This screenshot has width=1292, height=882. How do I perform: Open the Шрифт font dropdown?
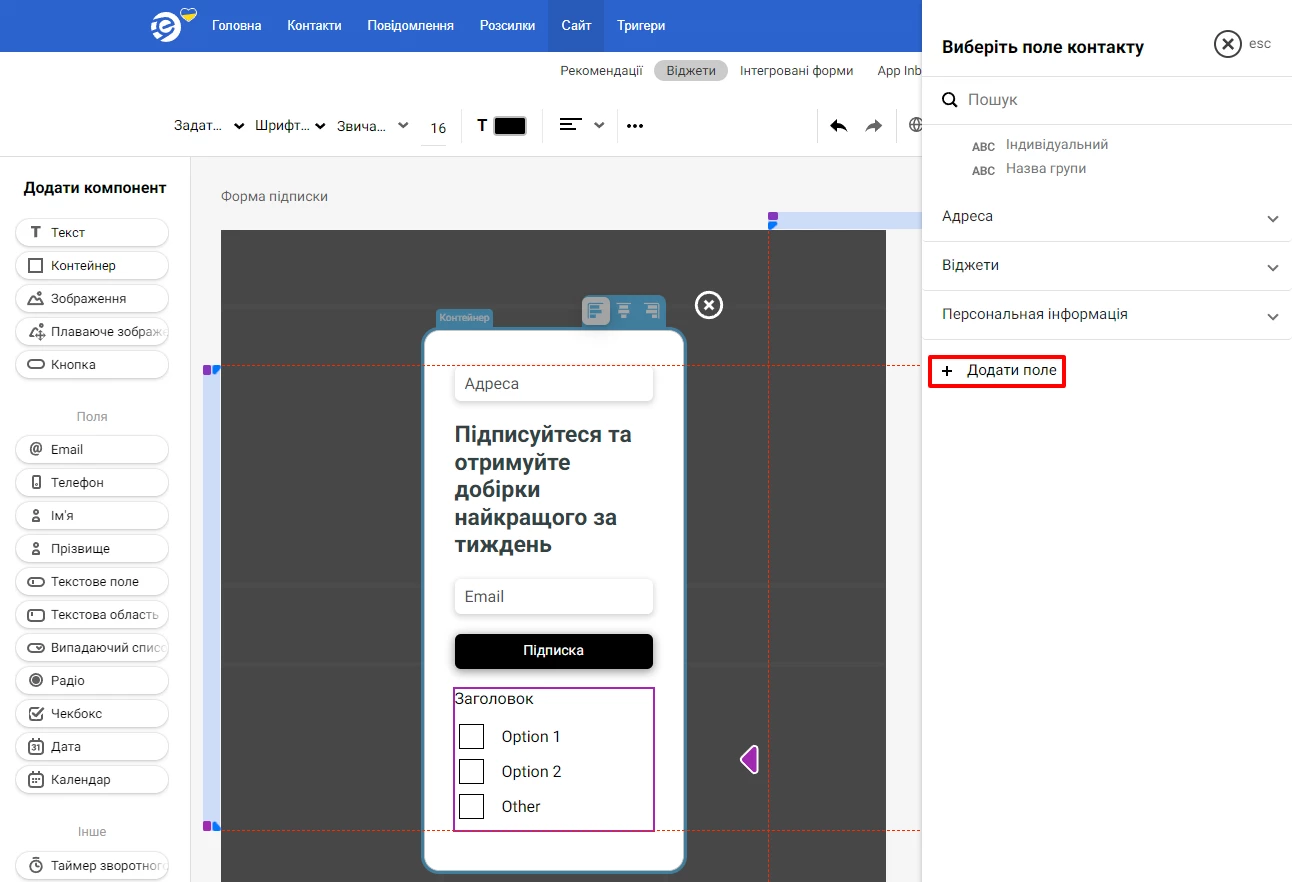click(x=291, y=126)
